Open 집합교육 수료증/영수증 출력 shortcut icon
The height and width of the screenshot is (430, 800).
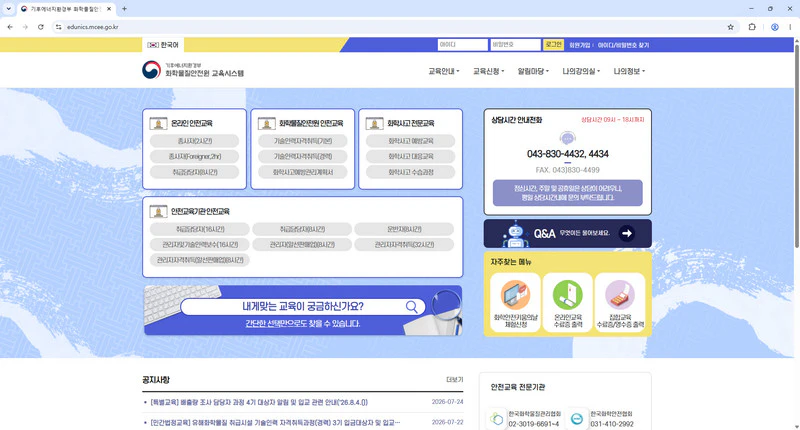(x=619, y=294)
